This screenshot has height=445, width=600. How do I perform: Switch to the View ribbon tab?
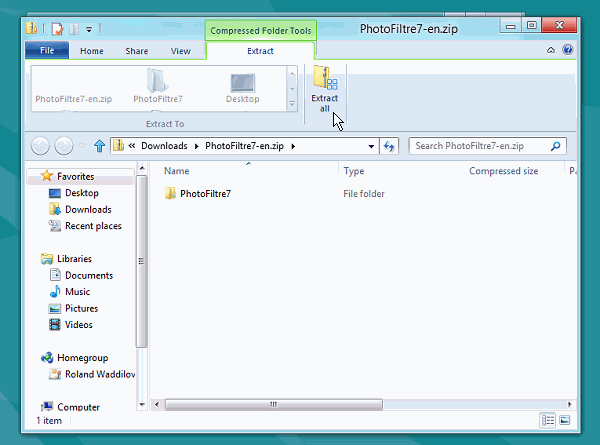[x=181, y=51]
